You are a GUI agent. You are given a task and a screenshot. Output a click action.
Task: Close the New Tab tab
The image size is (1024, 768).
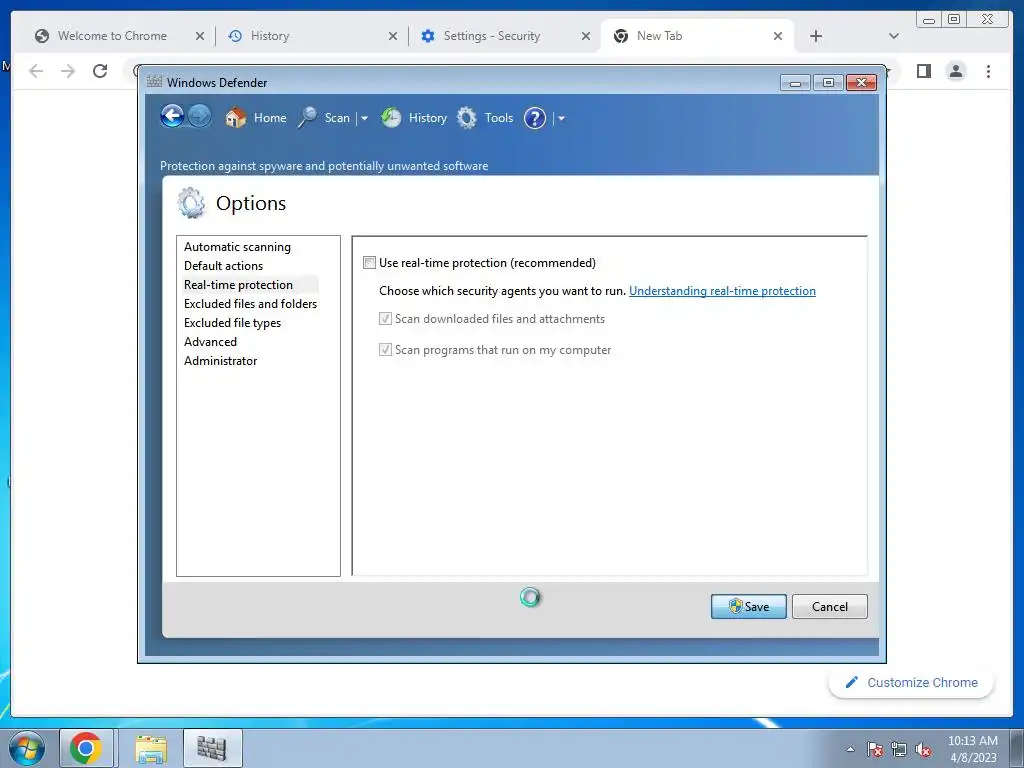tap(778, 36)
